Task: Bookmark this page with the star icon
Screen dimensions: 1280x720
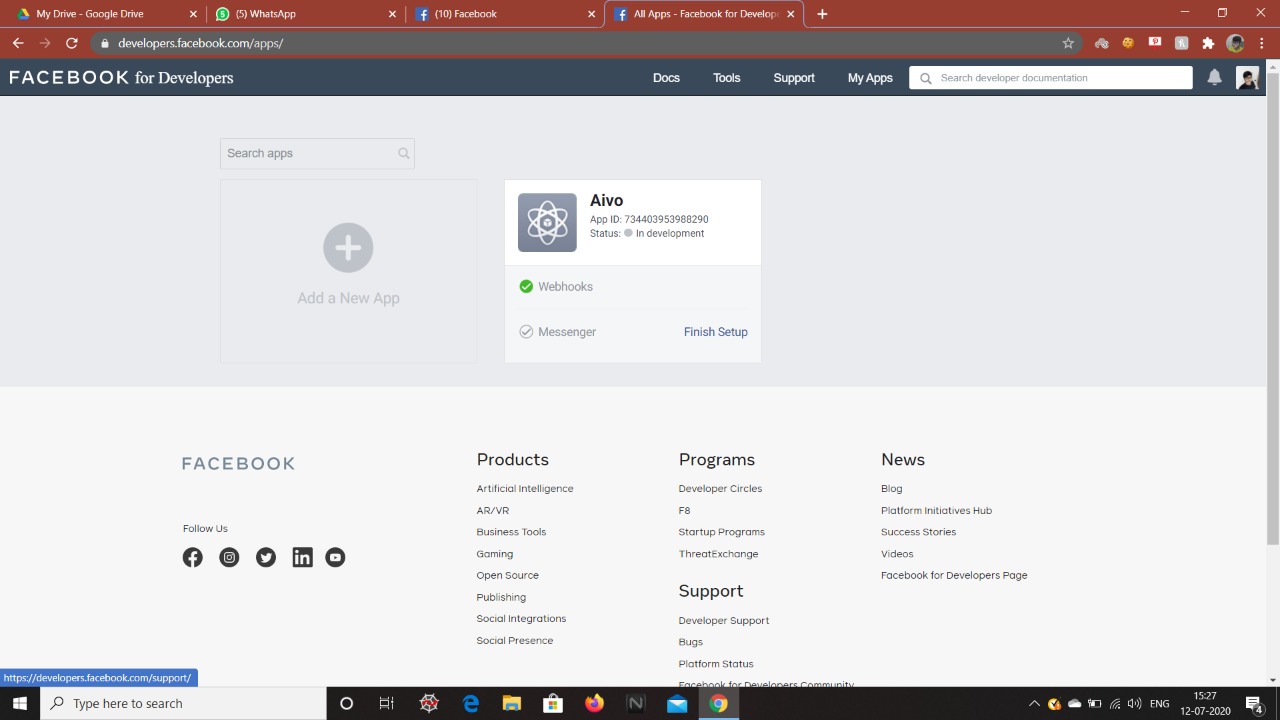Action: [1068, 43]
